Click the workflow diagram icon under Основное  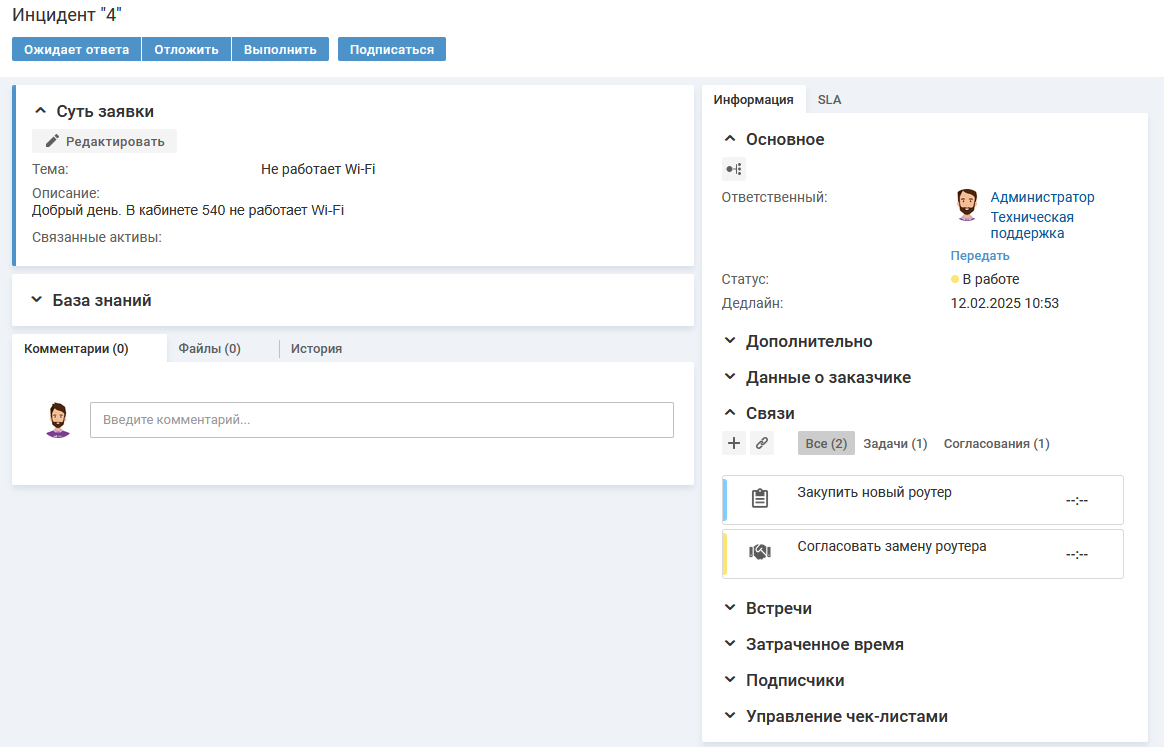pos(733,169)
